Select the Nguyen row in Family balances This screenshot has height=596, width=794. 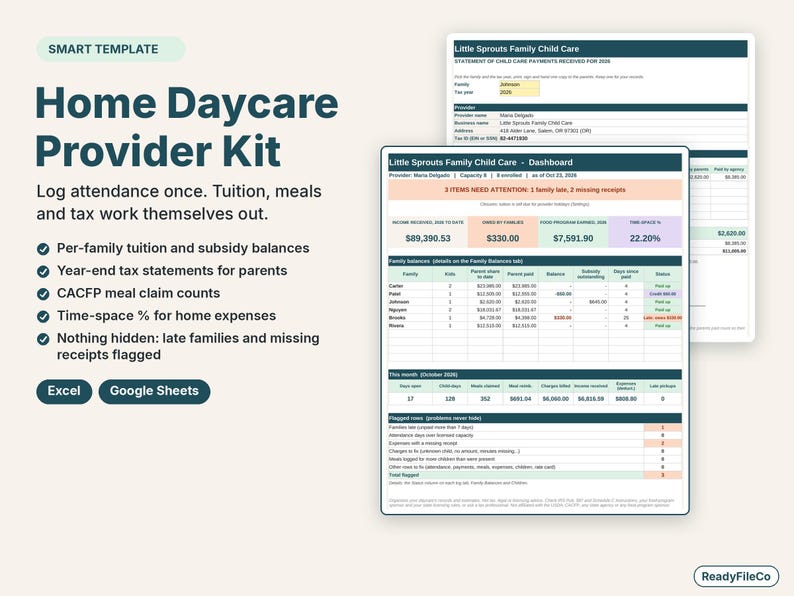(535, 310)
